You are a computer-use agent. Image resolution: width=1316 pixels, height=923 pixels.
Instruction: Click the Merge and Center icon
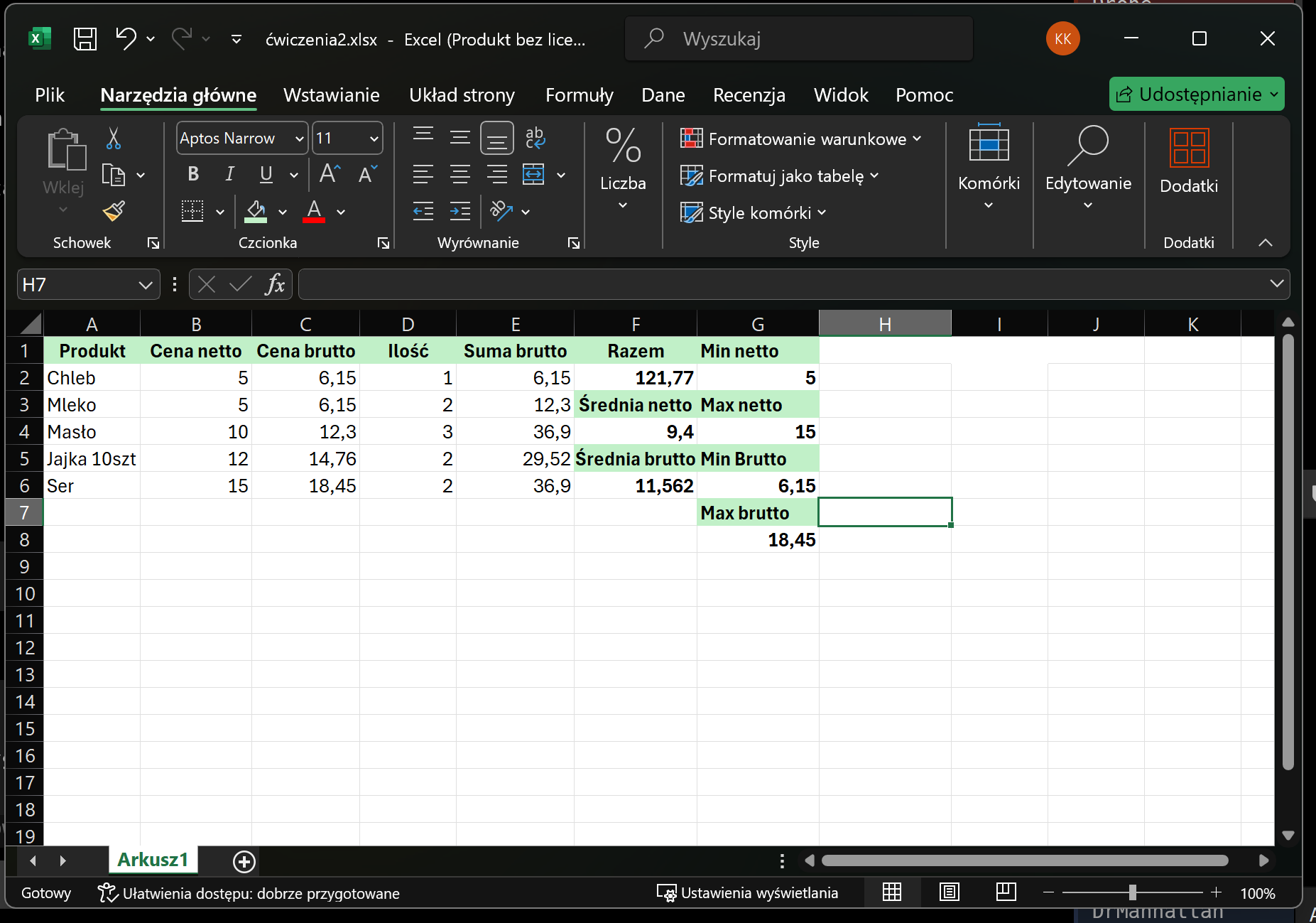(x=533, y=174)
